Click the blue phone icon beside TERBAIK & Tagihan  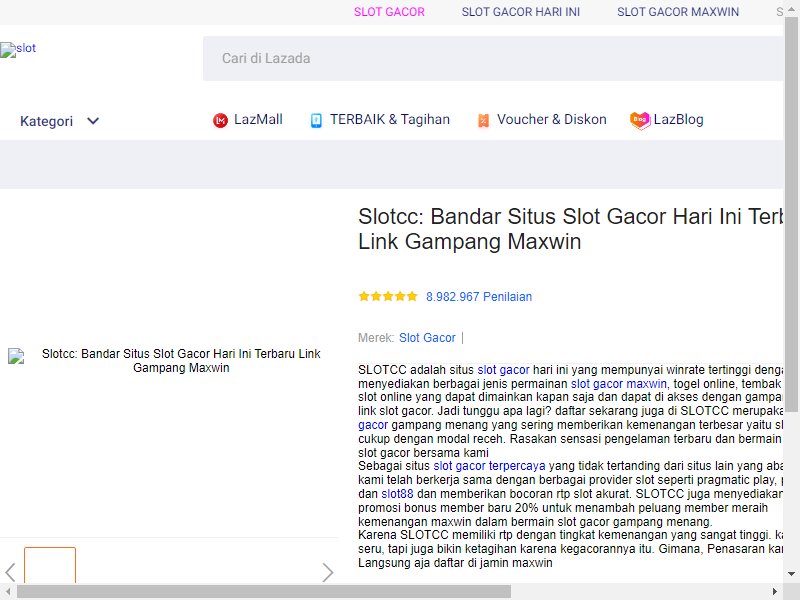click(316, 120)
